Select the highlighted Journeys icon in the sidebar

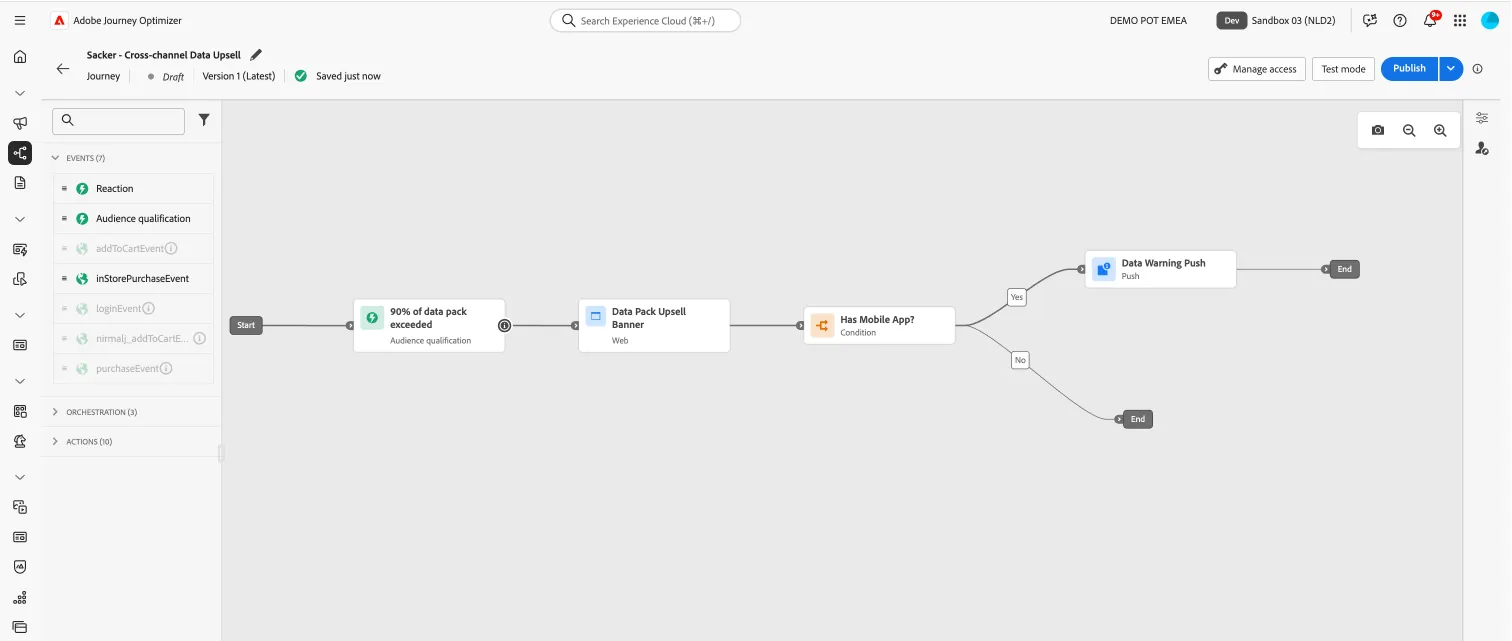20,153
